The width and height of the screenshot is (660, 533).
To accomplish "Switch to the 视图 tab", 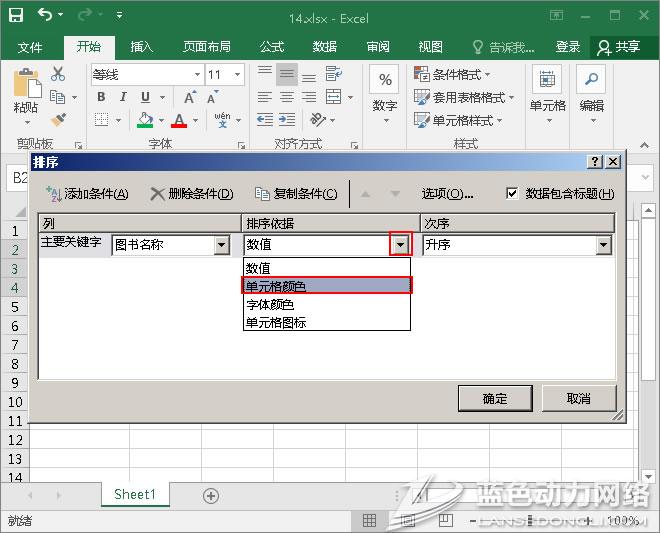I will point(430,47).
